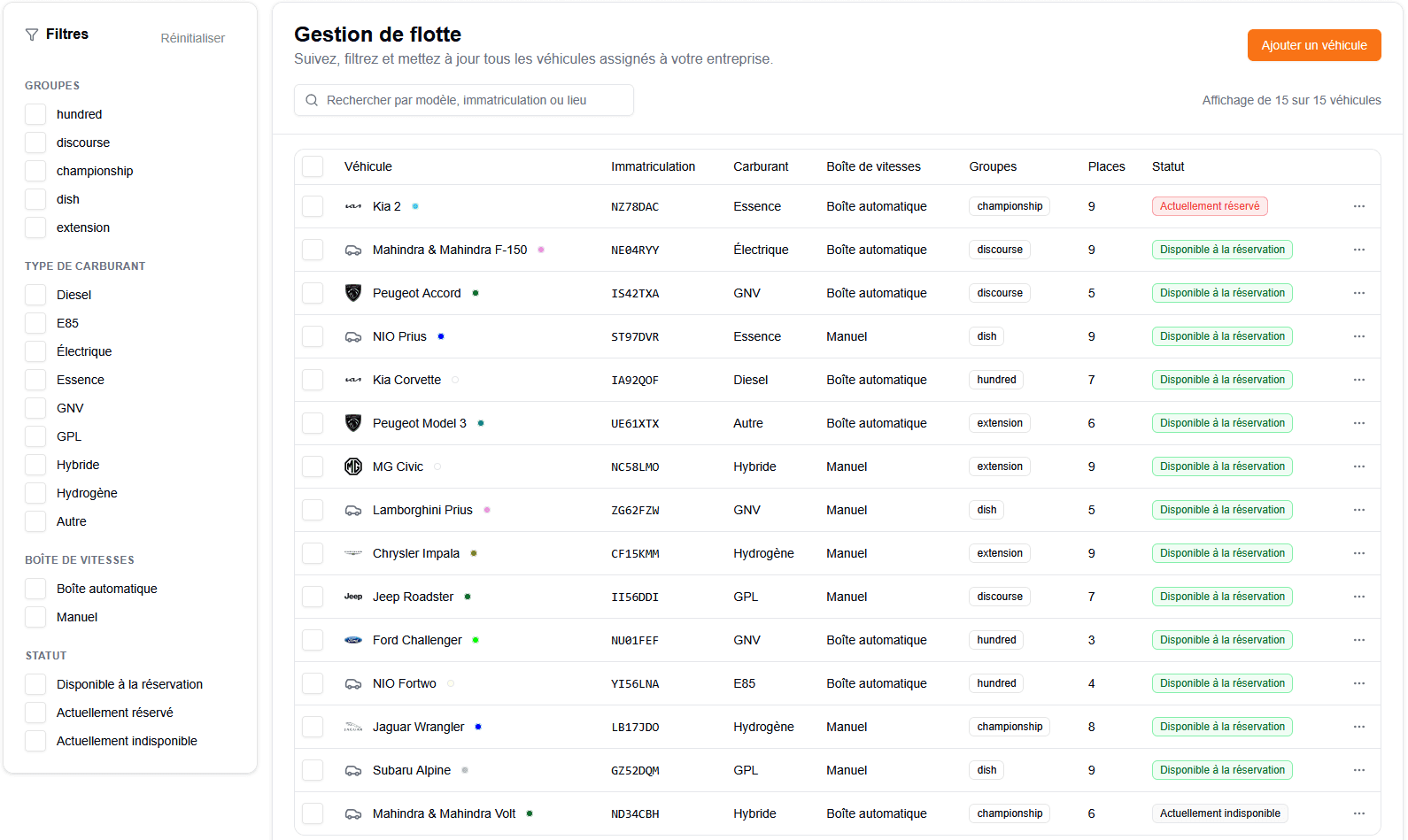
Task: Select the Jeep Roadster row checkbox
Action: click(313, 597)
